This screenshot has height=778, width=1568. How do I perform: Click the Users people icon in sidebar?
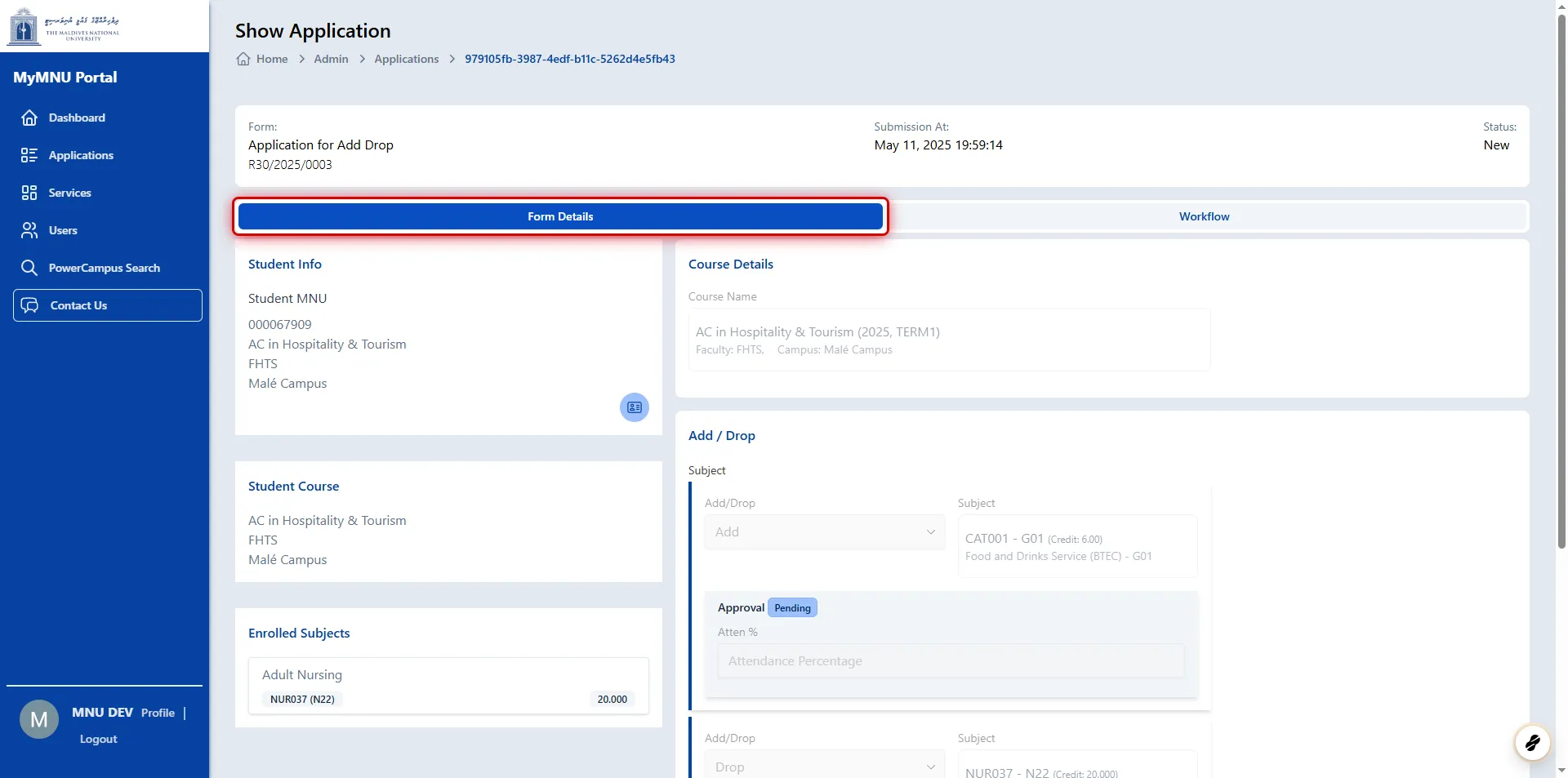point(29,230)
